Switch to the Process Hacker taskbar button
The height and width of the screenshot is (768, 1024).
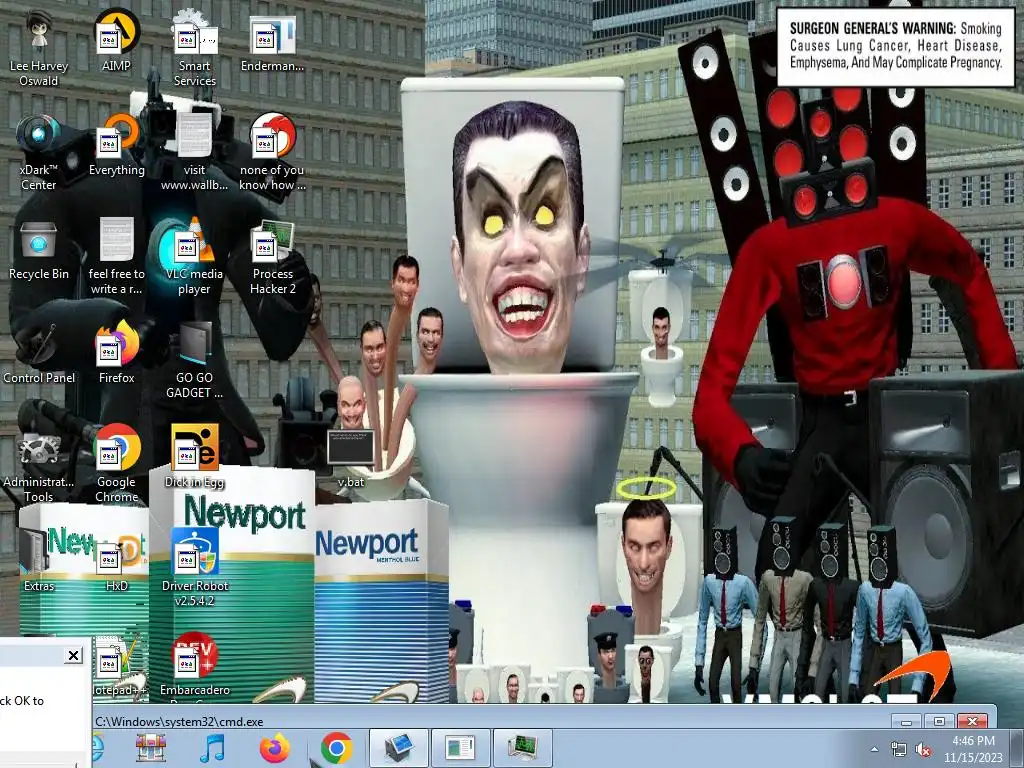click(522, 748)
